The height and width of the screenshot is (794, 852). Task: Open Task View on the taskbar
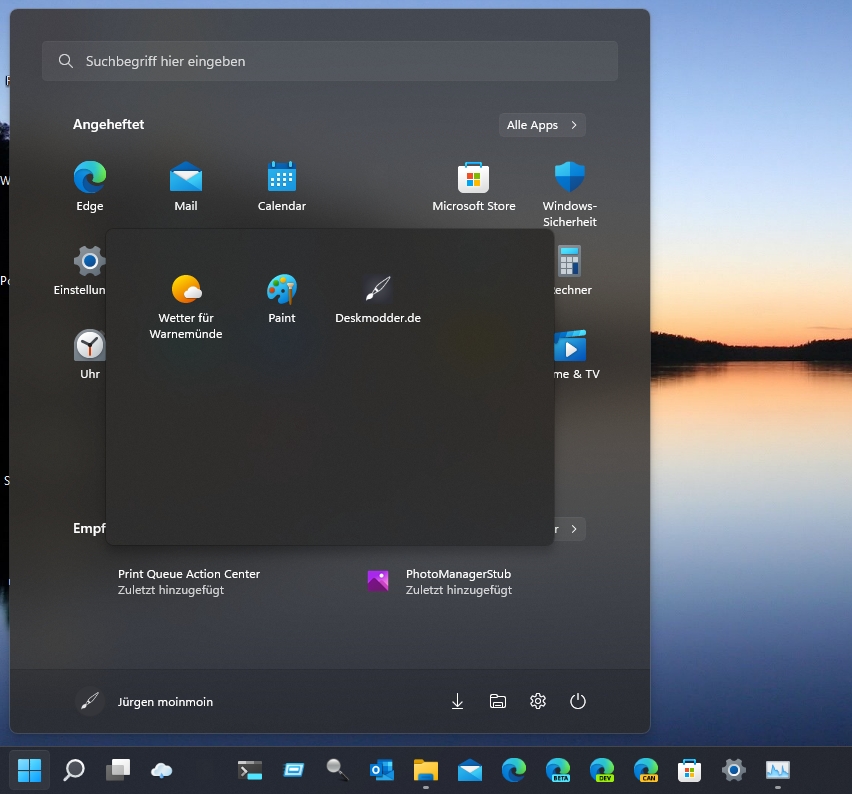click(x=118, y=770)
